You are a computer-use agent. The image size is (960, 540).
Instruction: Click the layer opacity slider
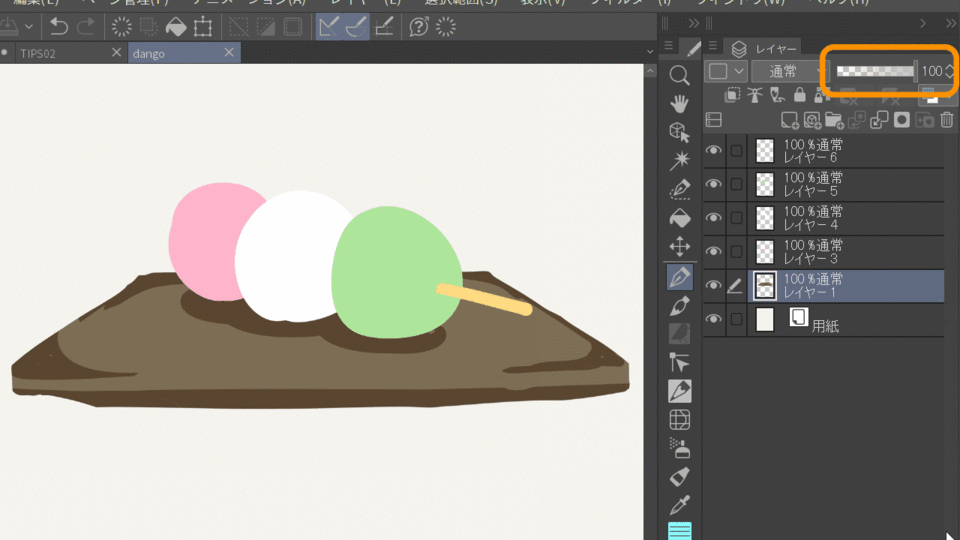tap(875, 71)
